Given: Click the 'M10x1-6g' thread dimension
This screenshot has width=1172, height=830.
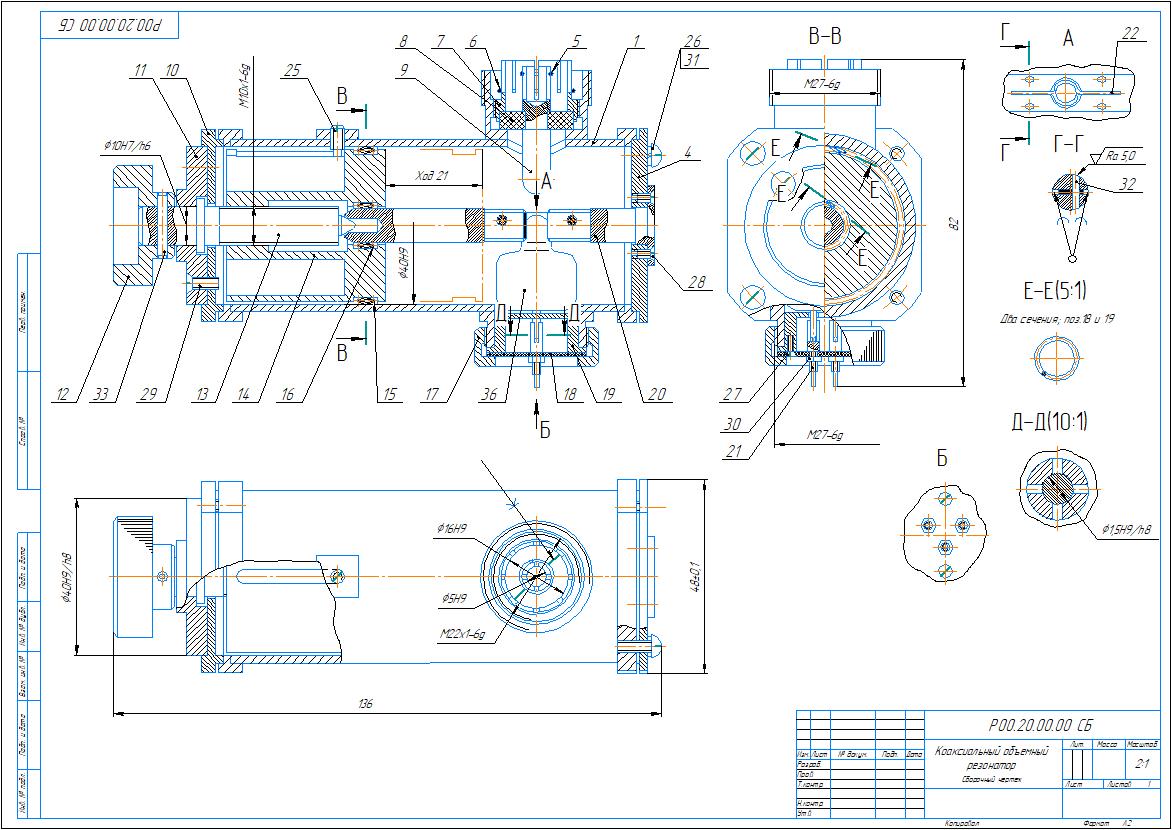Looking at the screenshot, I should point(244,88).
